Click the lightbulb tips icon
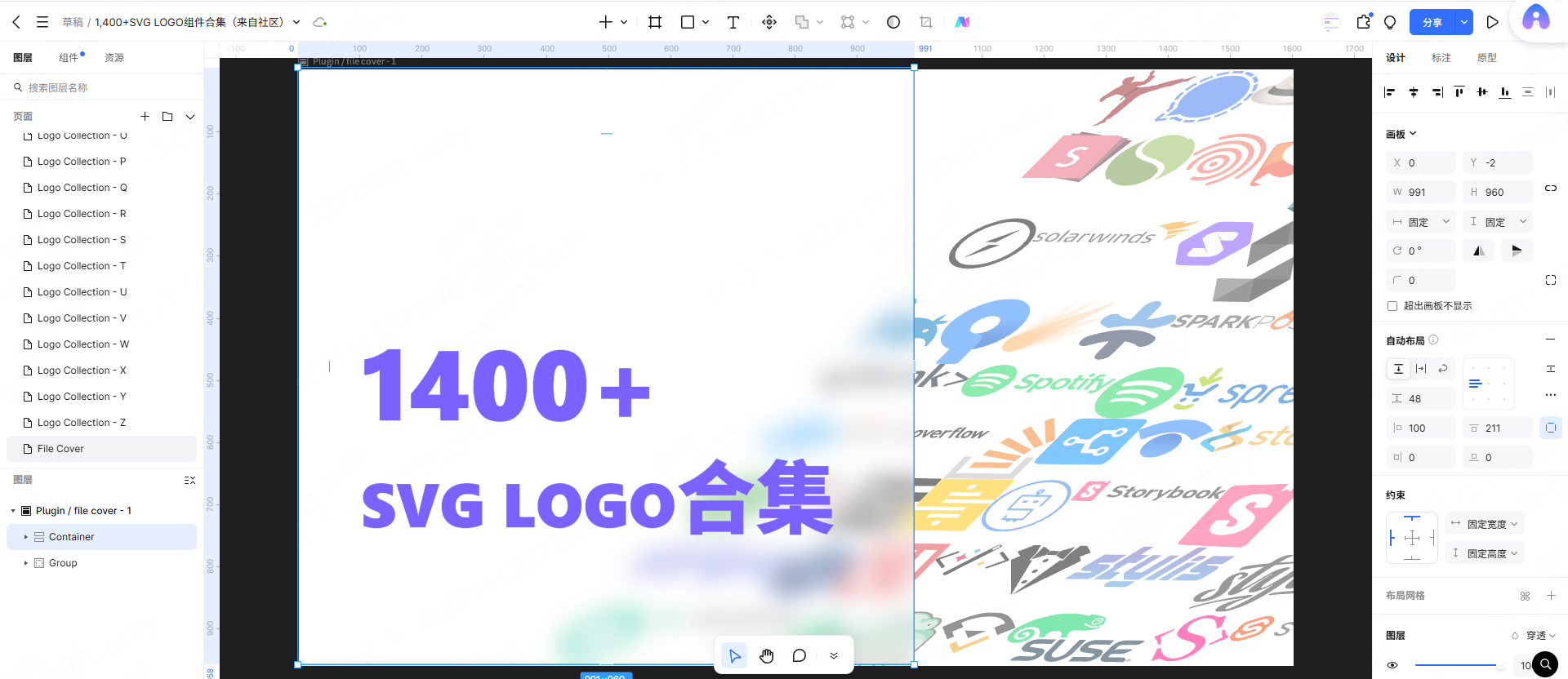This screenshot has height=679, width=1568. pyautogui.click(x=1390, y=22)
